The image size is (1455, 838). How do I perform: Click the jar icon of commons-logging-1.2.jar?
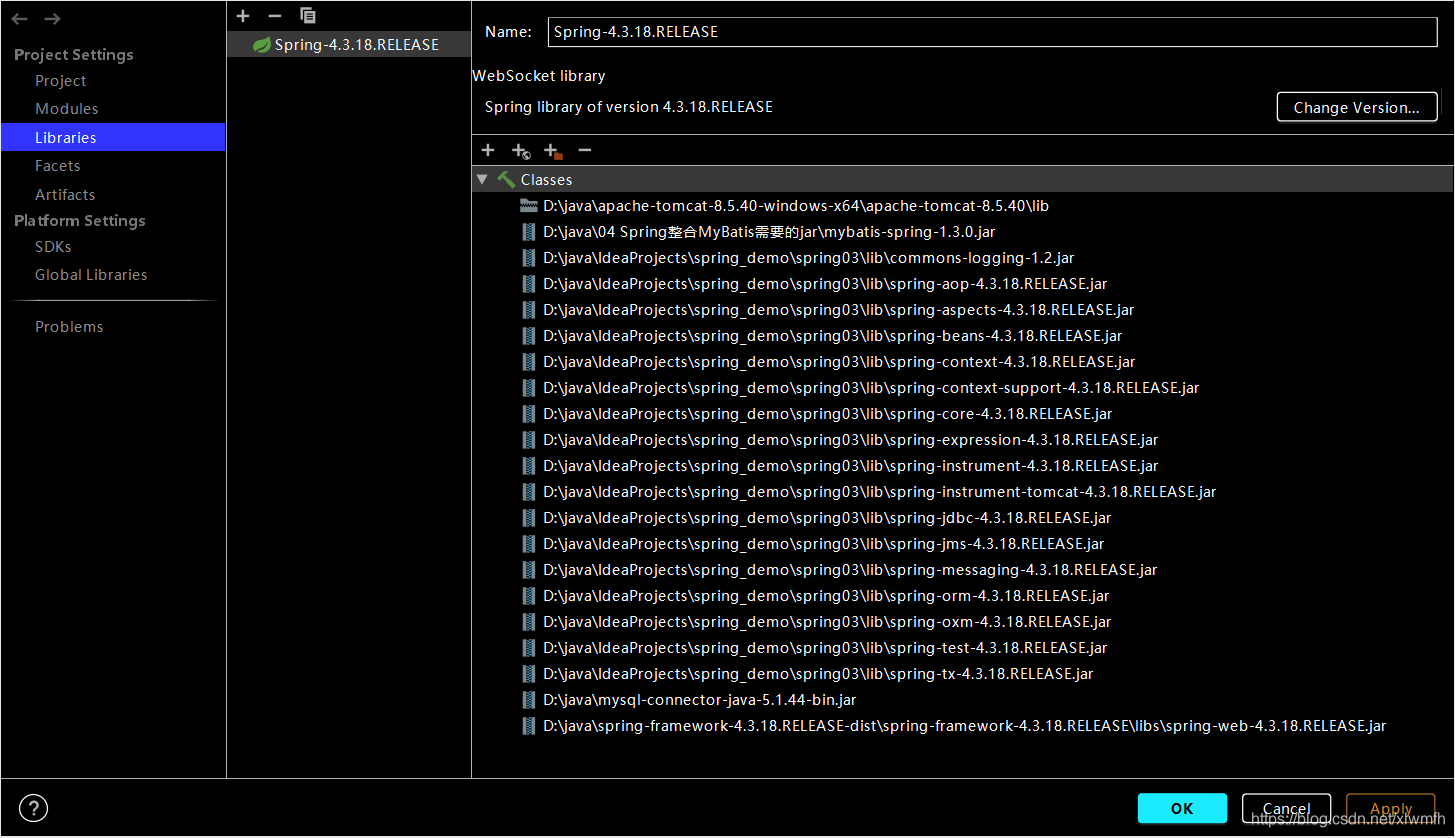pyautogui.click(x=529, y=258)
